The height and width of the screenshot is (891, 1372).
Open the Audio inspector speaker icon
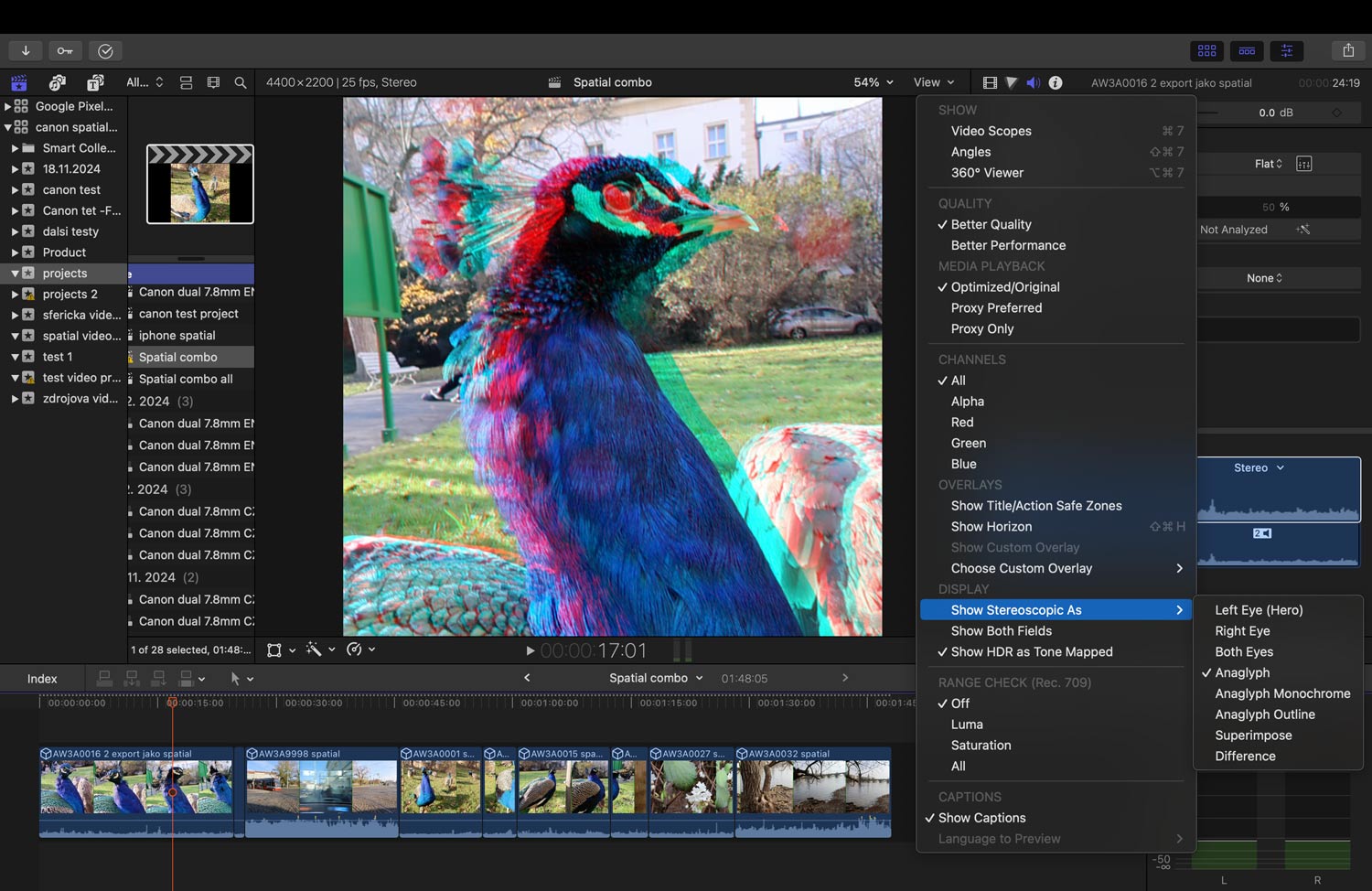pos(1034,82)
